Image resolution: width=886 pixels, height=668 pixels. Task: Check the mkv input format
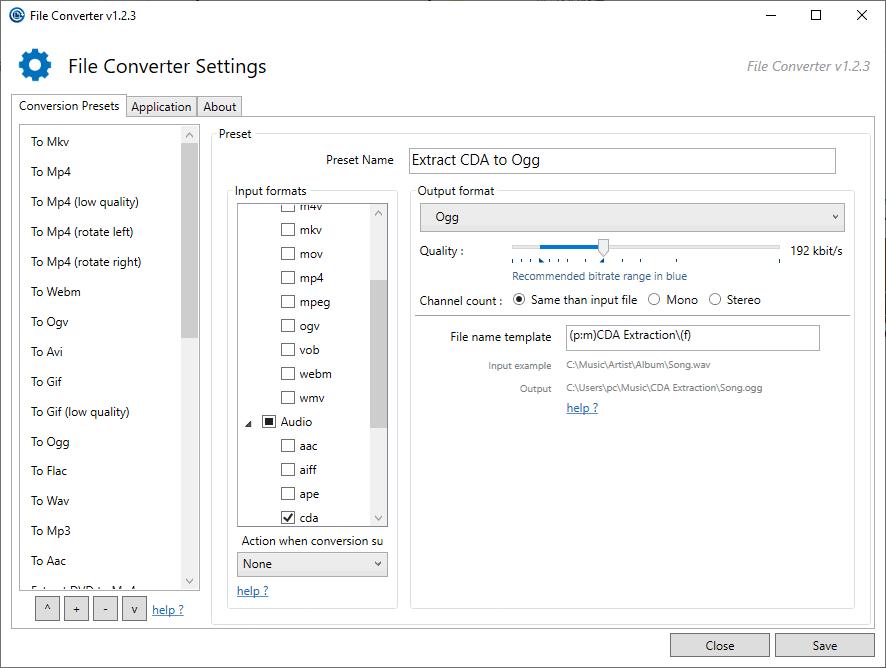[x=288, y=229]
